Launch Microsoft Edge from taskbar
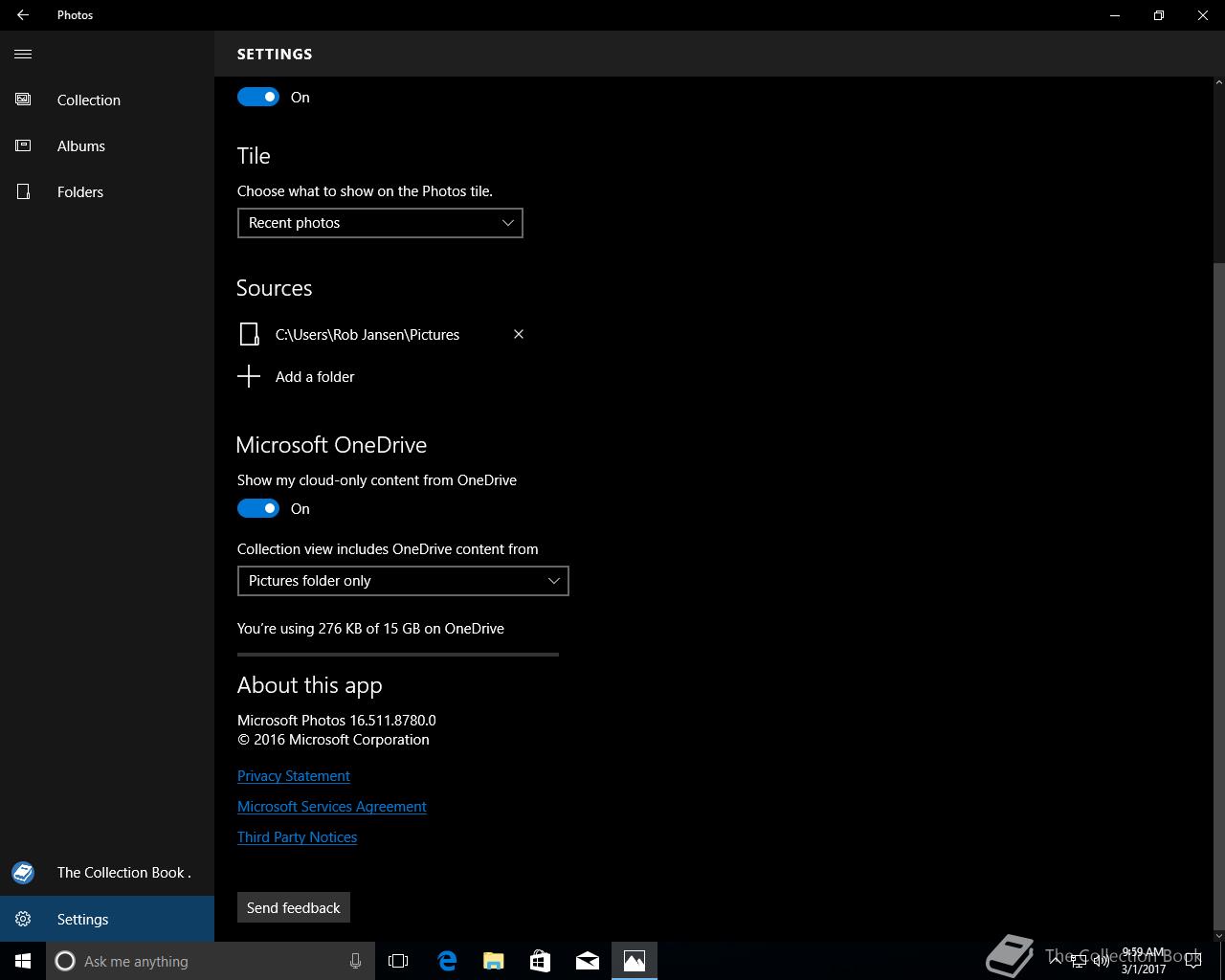 coord(447,961)
